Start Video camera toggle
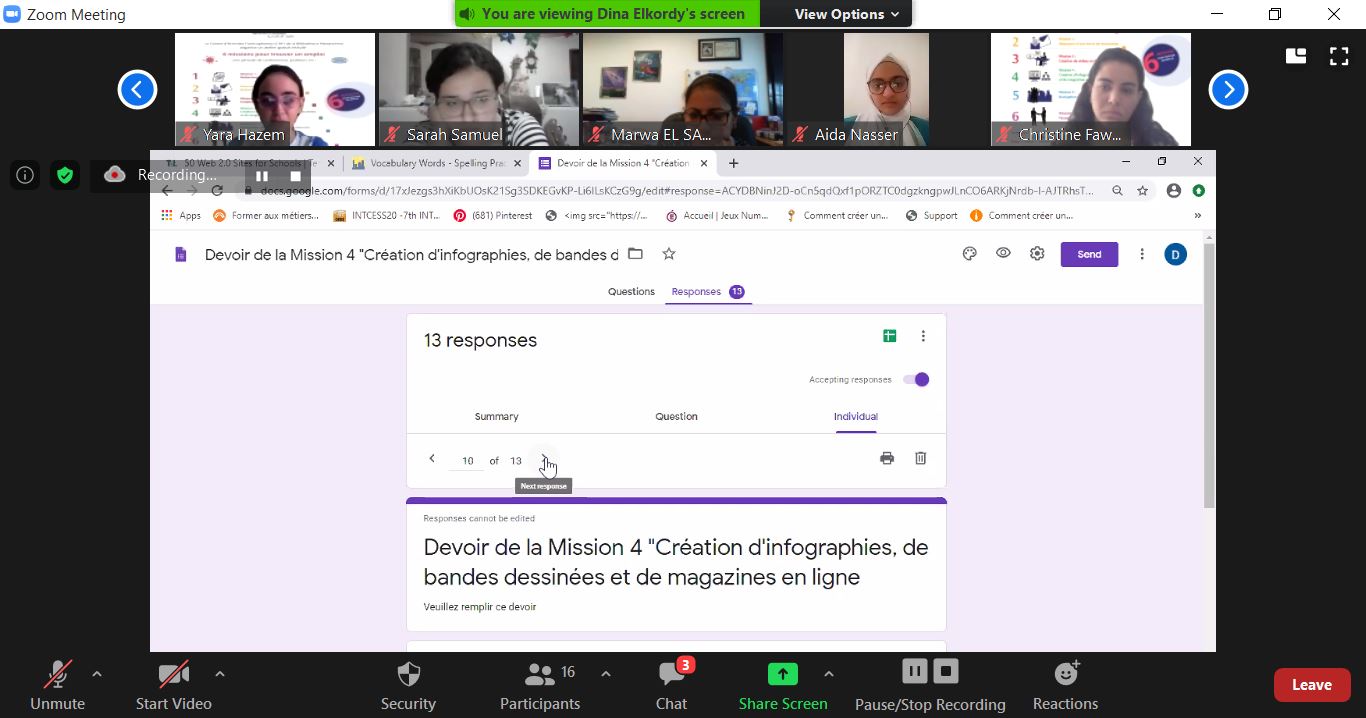The width and height of the screenshot is (1366, 718). [x=173, y=675]
